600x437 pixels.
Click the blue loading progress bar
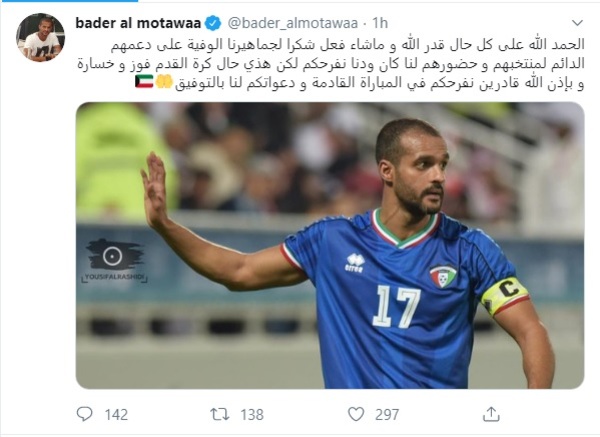coord(69,1)
